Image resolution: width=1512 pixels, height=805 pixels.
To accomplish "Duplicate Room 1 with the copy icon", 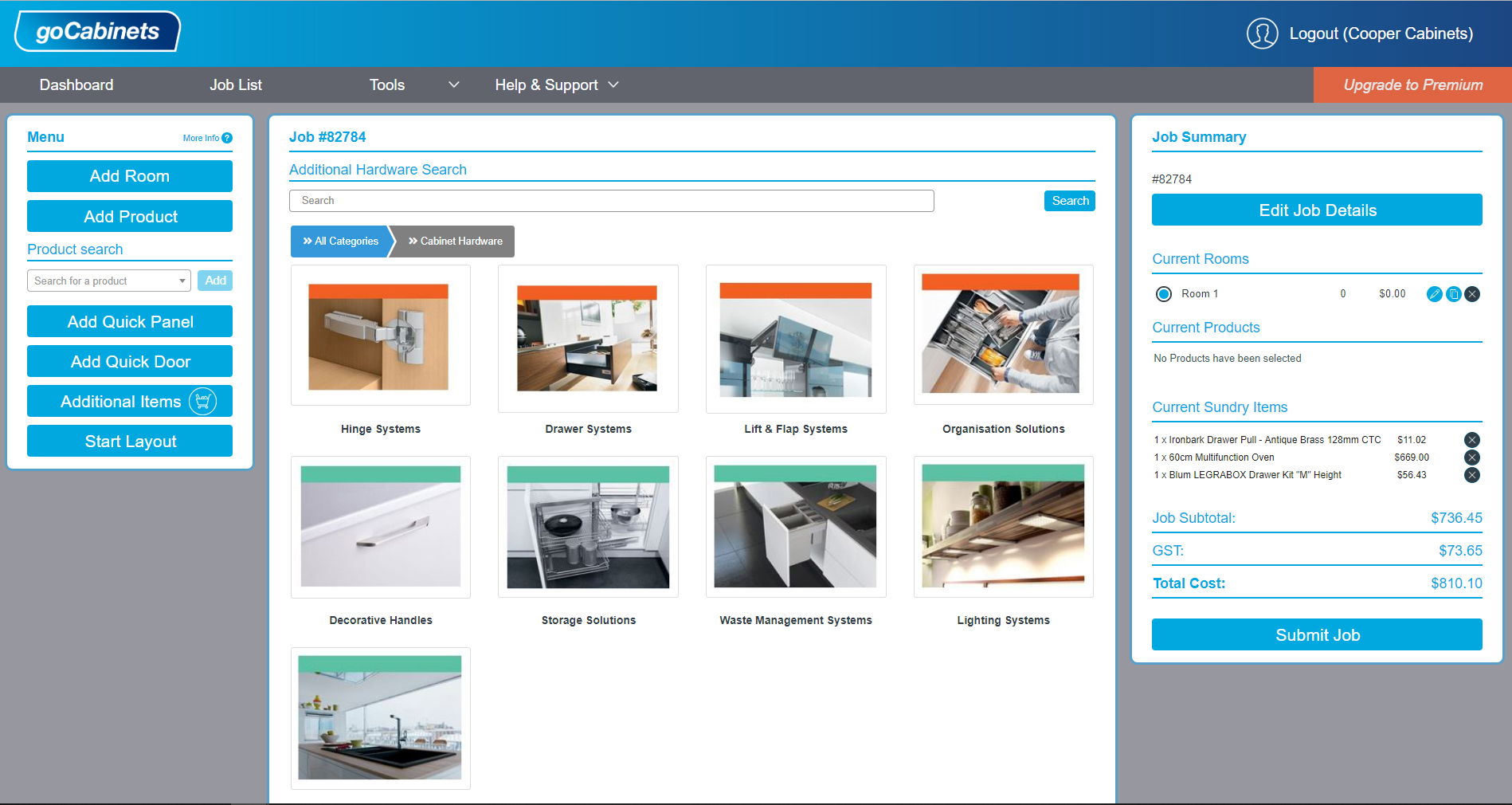I will click(1453, 293).
